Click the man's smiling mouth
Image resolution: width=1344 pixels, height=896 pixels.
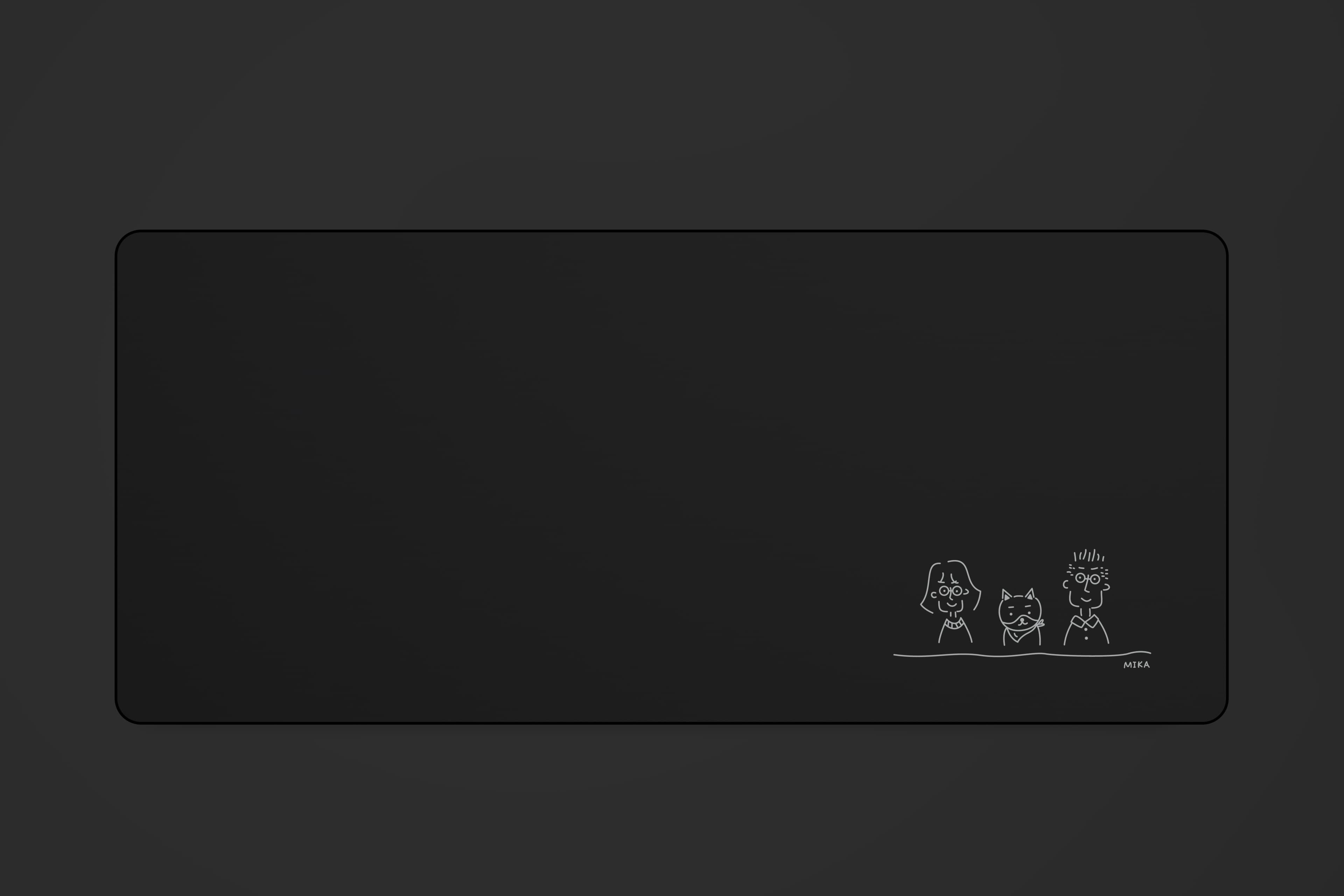(1086, 600)
